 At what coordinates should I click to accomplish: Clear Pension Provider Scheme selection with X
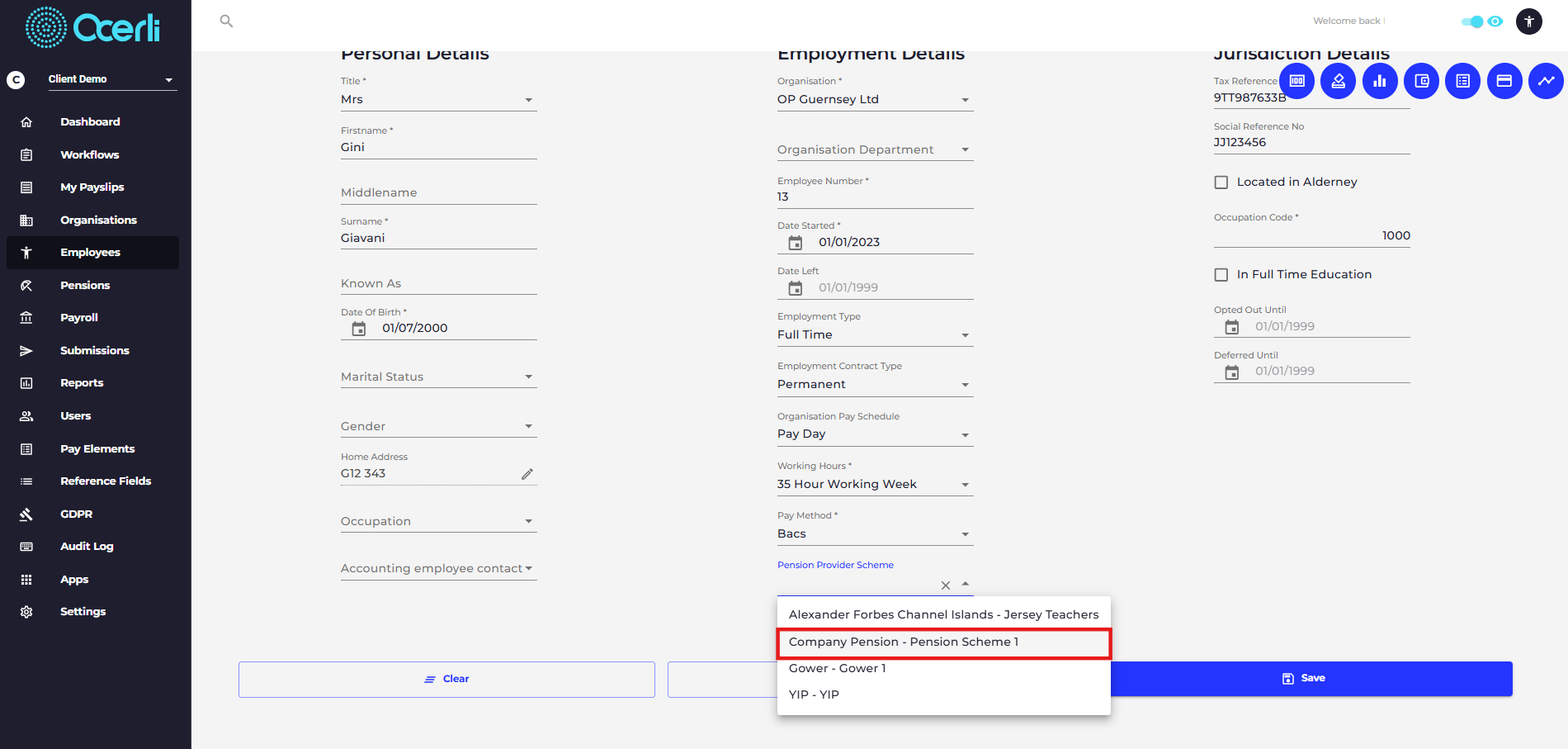[x=946, y=585]
